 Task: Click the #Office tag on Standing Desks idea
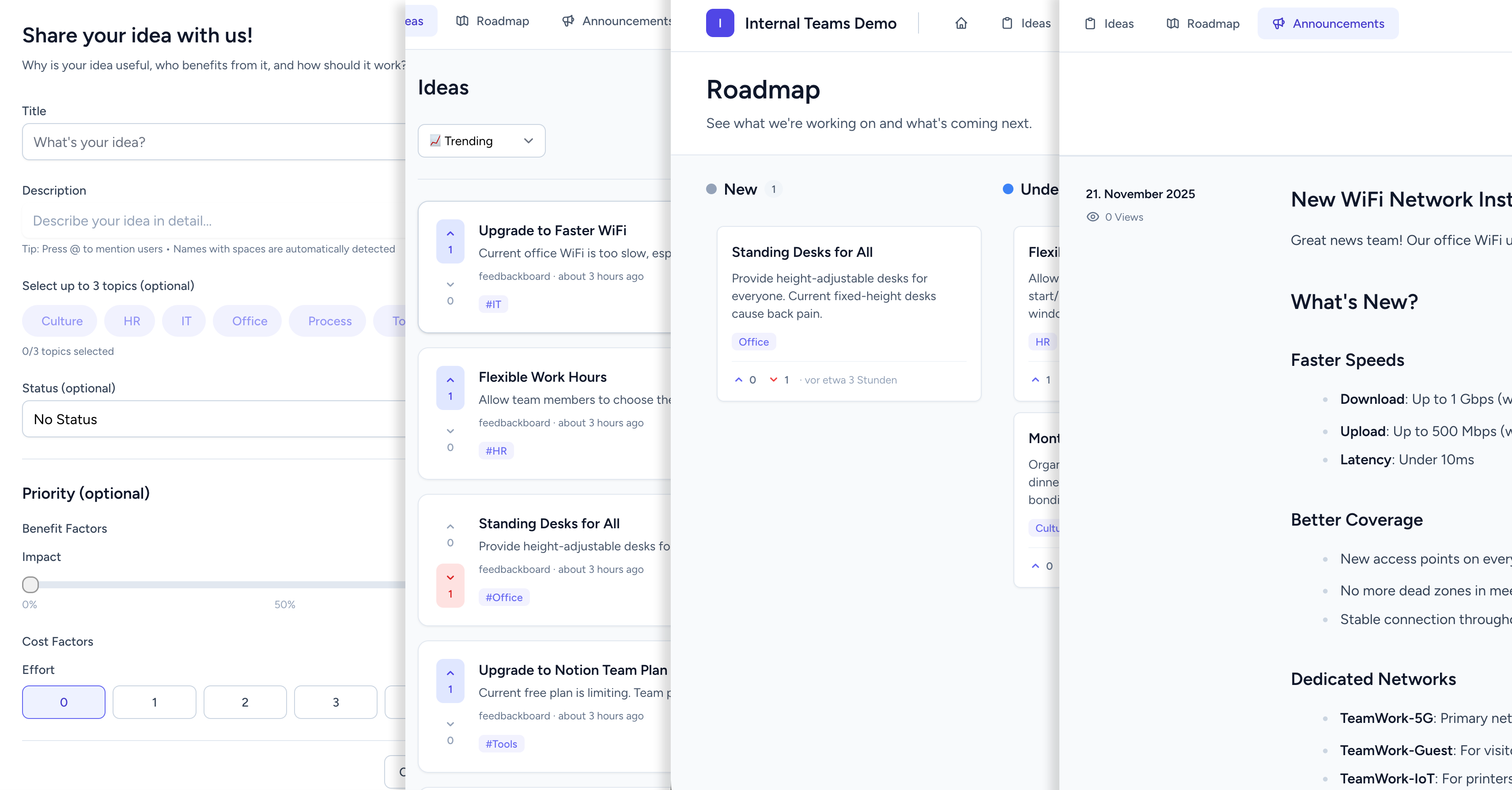pyautogui.click(x=503, y=597)
